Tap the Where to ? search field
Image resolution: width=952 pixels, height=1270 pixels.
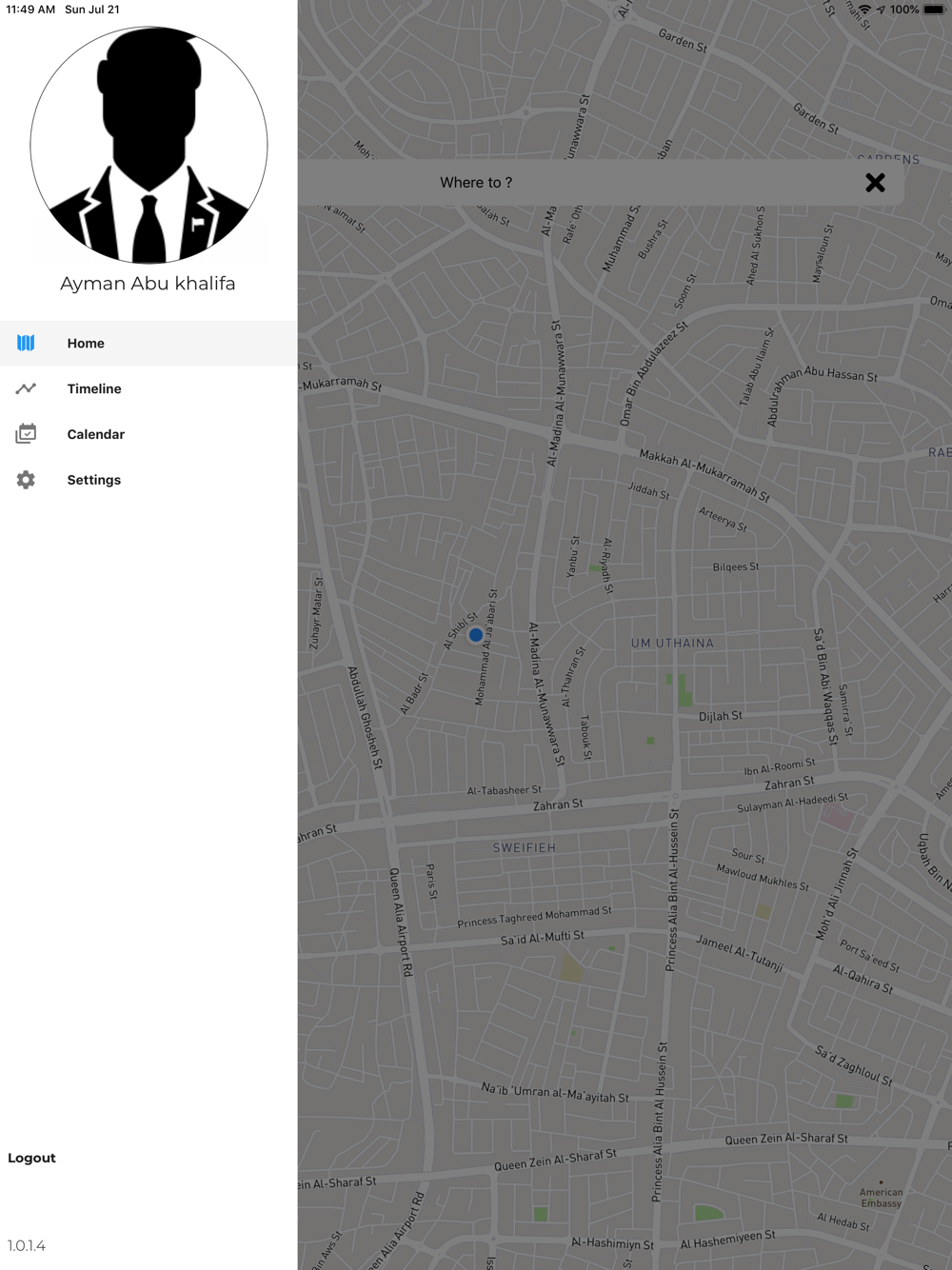click(x=601, y=183)
